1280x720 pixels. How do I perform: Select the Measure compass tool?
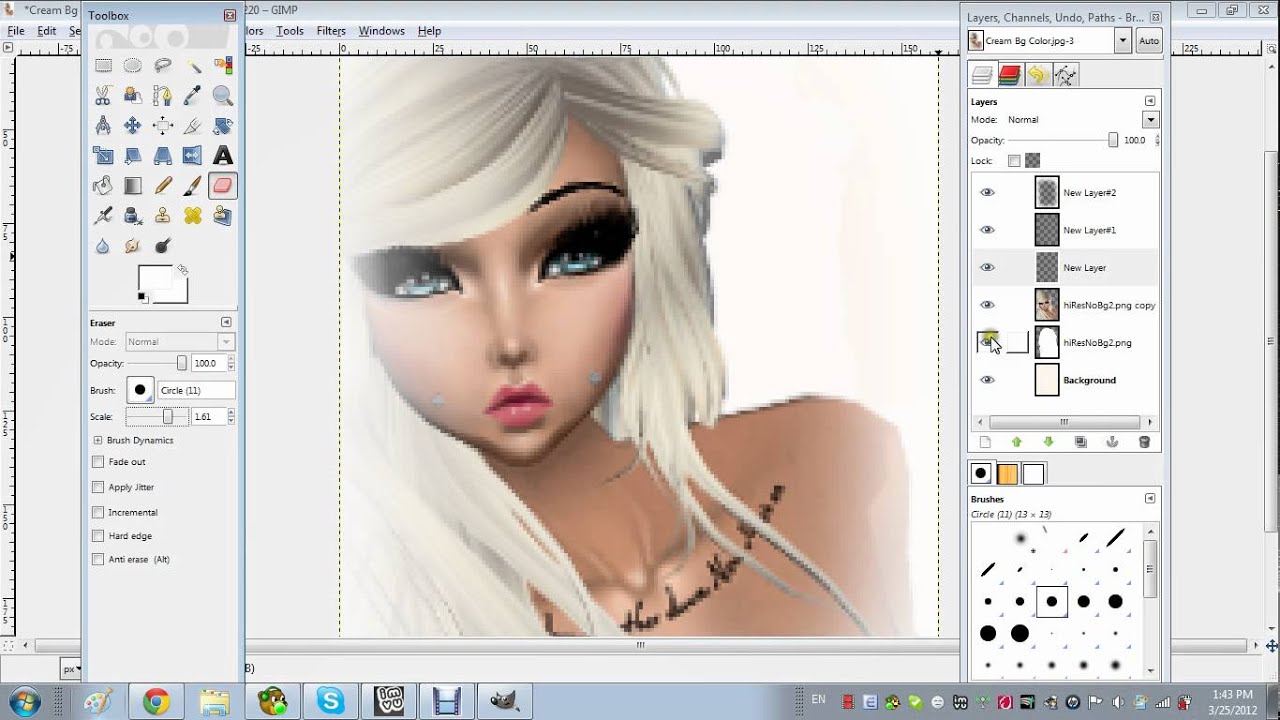coord(103,126)
